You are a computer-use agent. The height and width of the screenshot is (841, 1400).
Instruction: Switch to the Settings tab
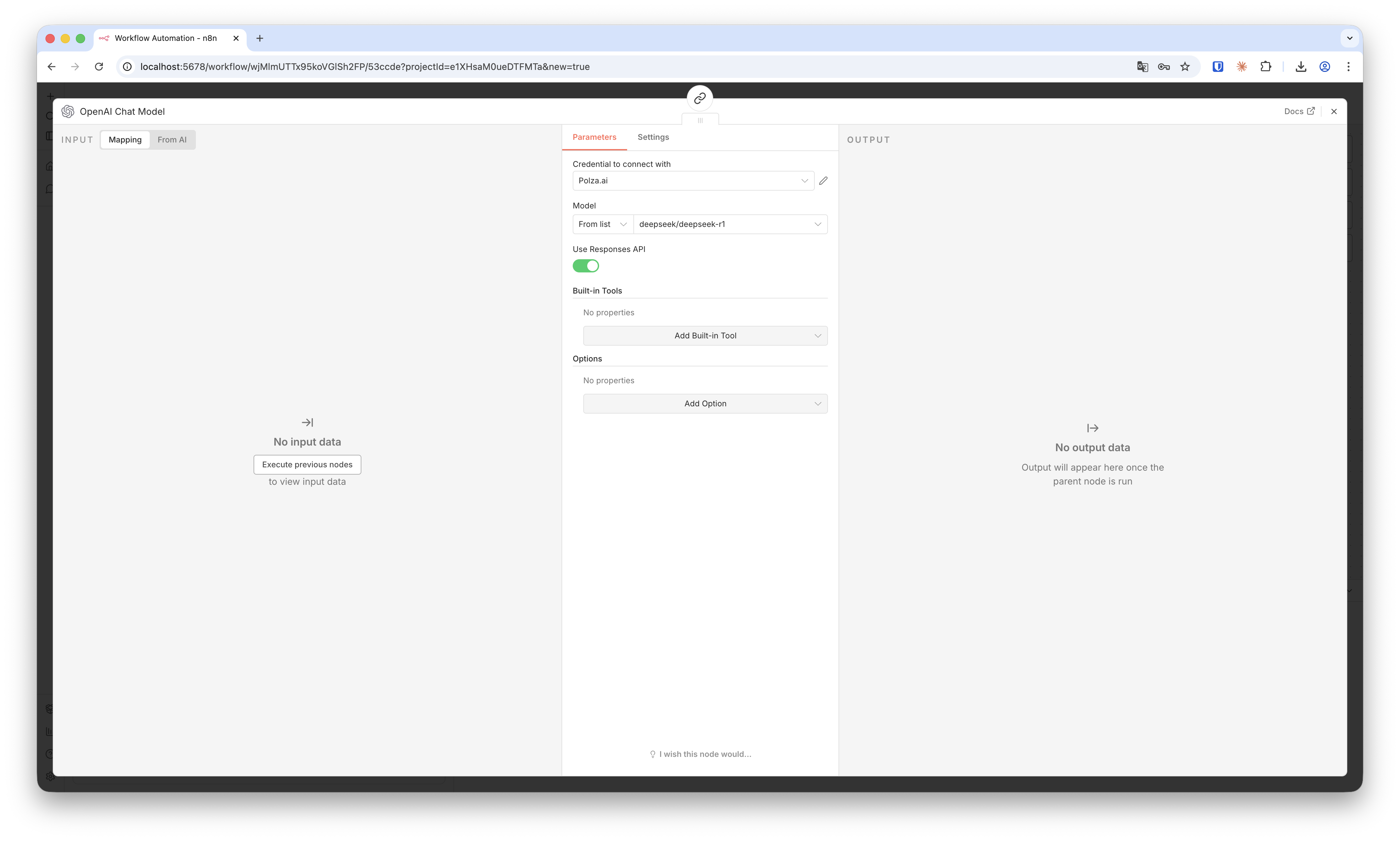pos(653,137)
